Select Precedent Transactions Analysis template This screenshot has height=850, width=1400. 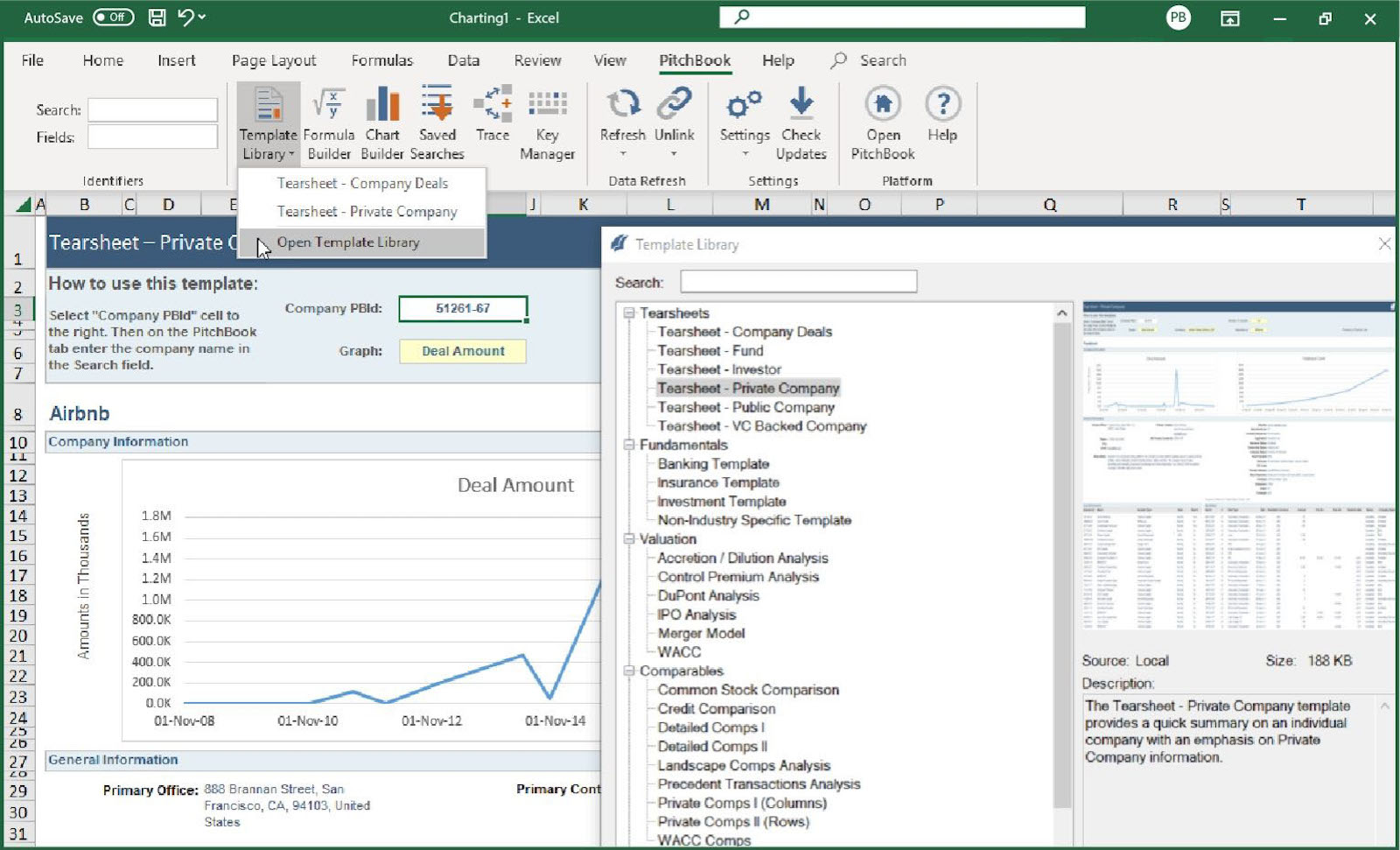pyautogui.click(x=759, y=784)
